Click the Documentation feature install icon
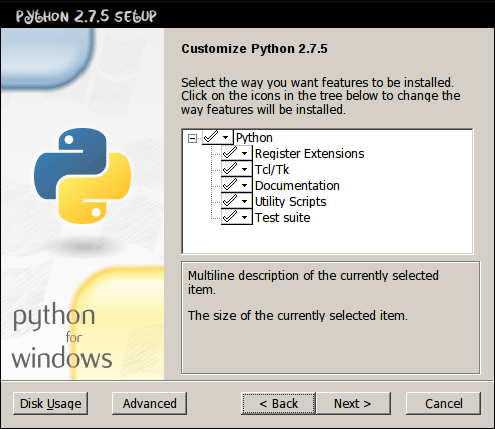This screenshot has height=429, width=495. point(236,185)
